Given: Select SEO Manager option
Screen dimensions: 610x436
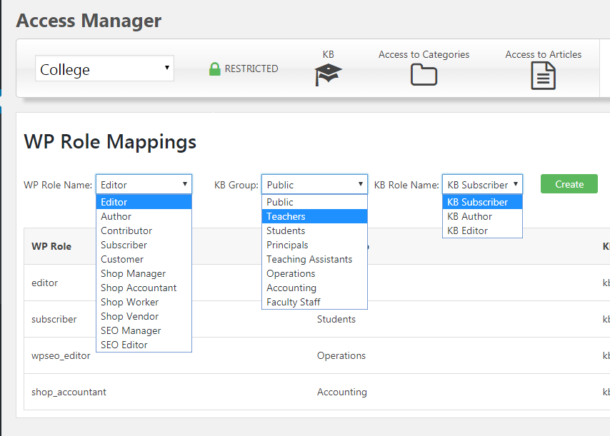Looking at the screenshot, I should 144,331.
